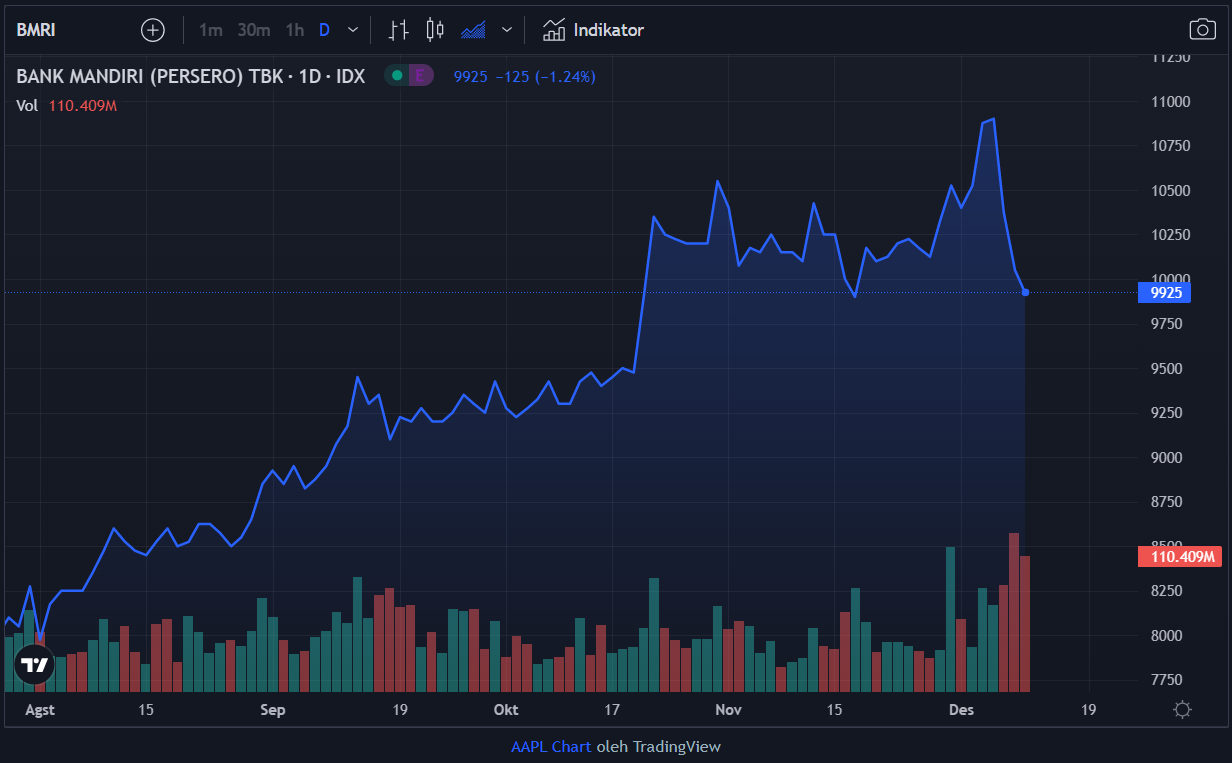
Task: Click the 9925 −125 (−1.24%) price change
Action: (524, 76)
